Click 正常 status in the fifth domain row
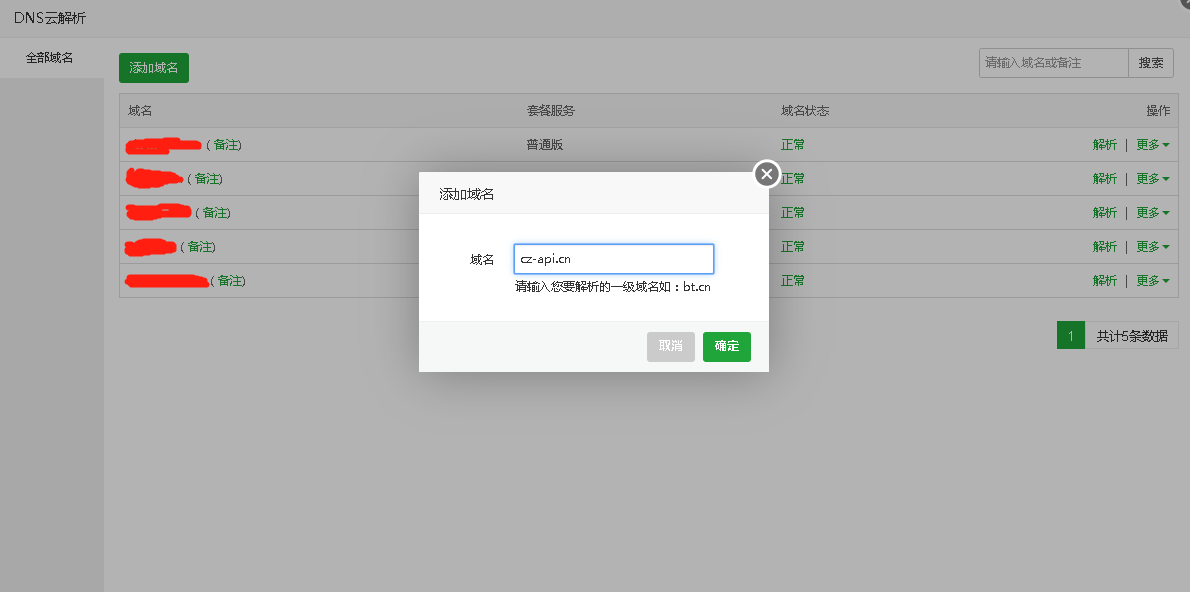1190x592 pixels. pyautogui.click(x=792, y=281)
